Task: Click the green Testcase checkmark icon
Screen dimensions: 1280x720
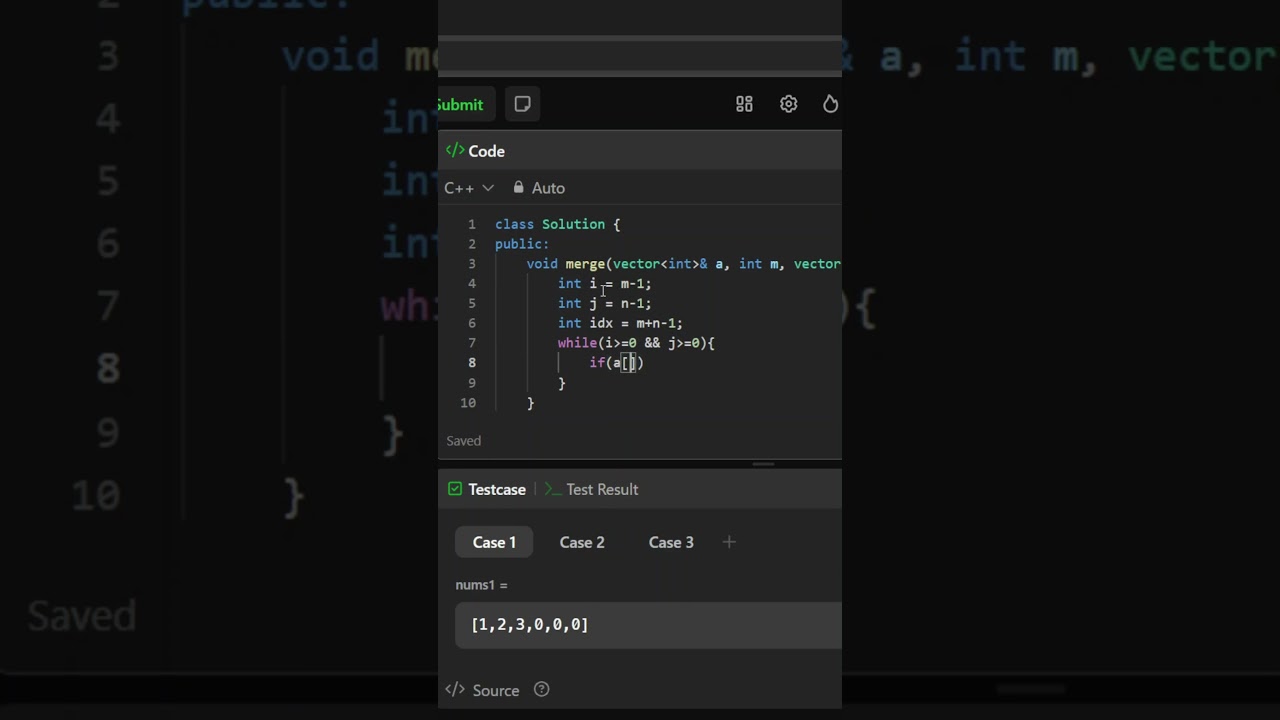Action: click(455, 489)
